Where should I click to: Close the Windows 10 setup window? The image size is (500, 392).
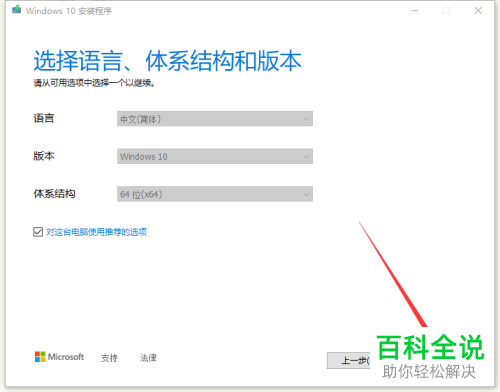click(478, 11)
